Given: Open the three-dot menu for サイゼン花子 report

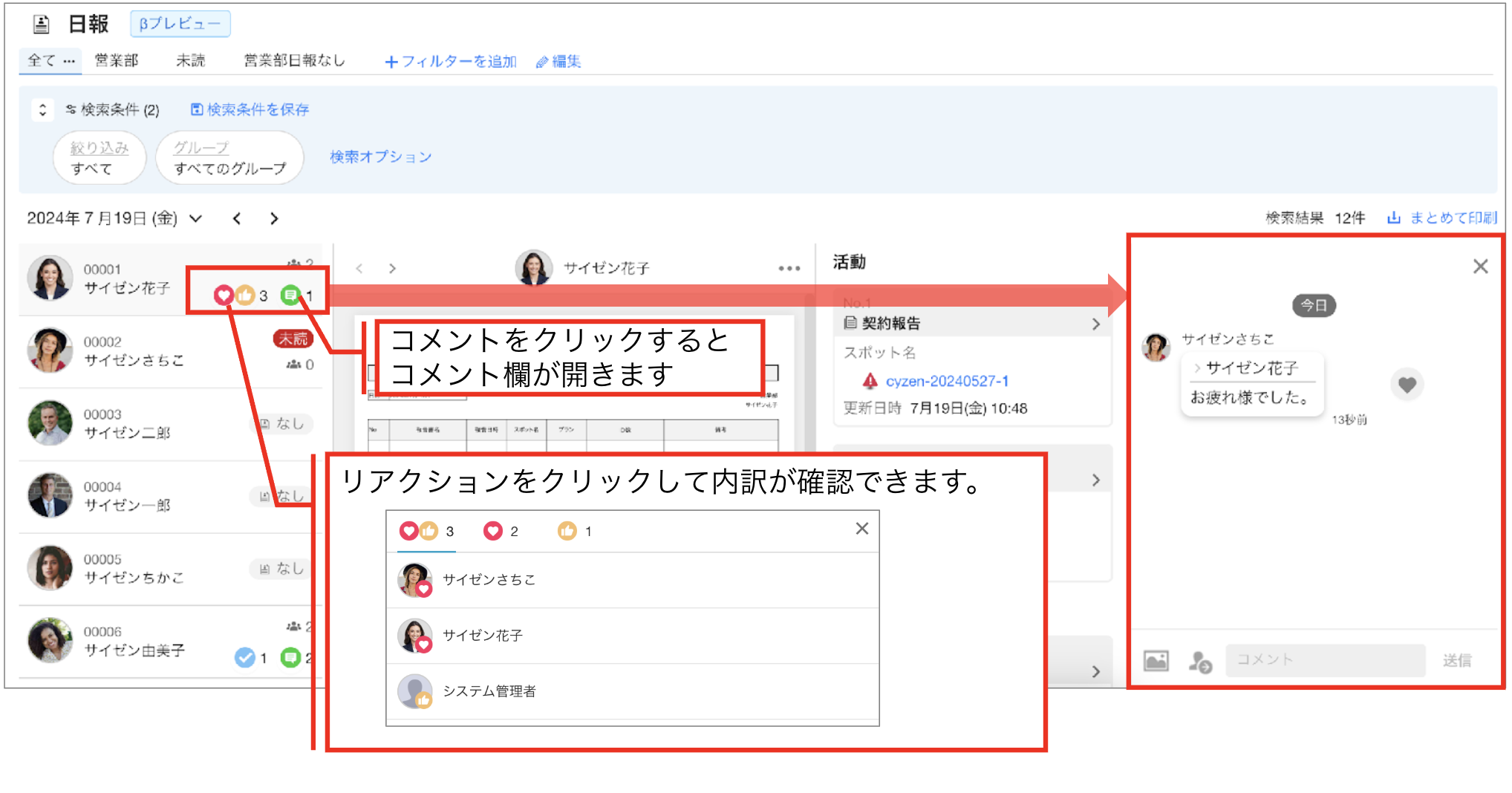Looking at the screenshot, I should point(789,269).
